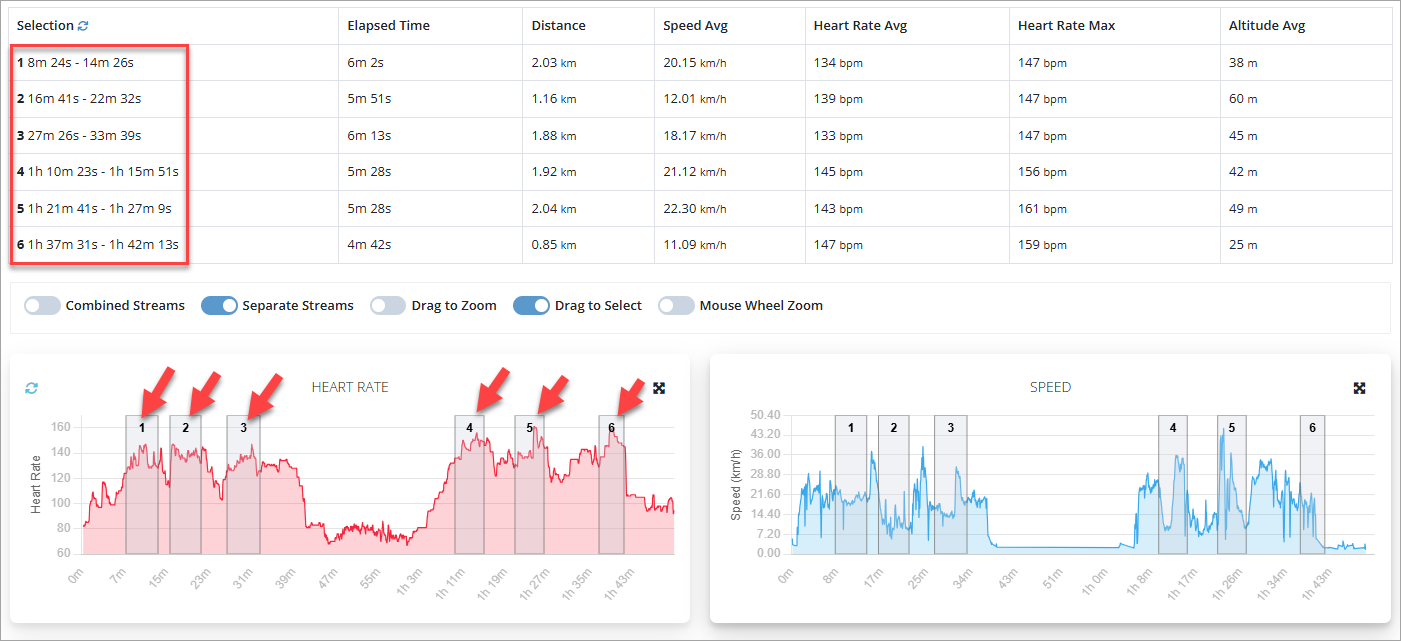Enable the Combined Streams toggle
The width and height of the screenshot is (1401, 641).
pyautogui.click(x=43, y=306)
